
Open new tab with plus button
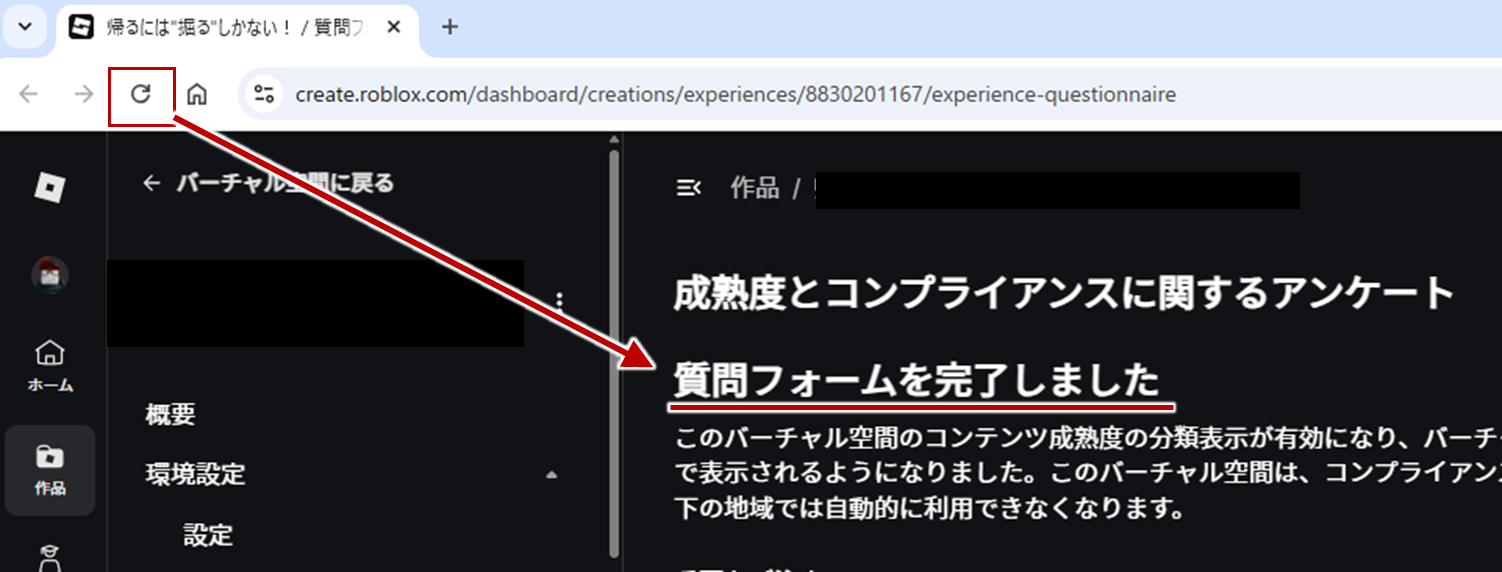tap(450, 27)
